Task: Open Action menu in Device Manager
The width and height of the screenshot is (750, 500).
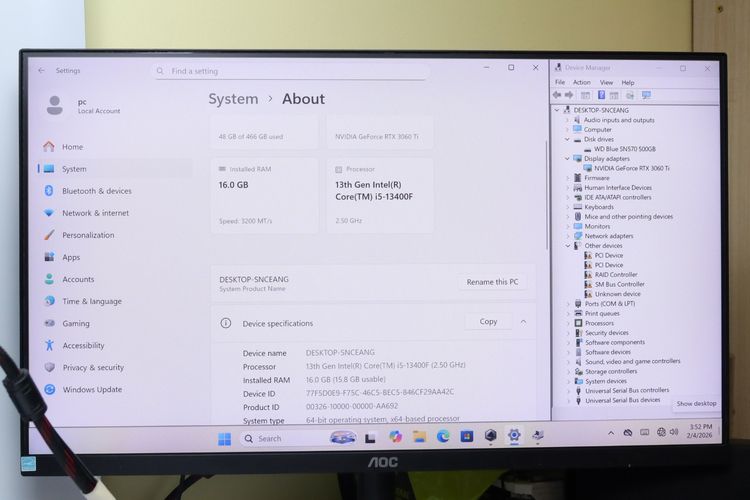Action: click(x=582, y=82)
